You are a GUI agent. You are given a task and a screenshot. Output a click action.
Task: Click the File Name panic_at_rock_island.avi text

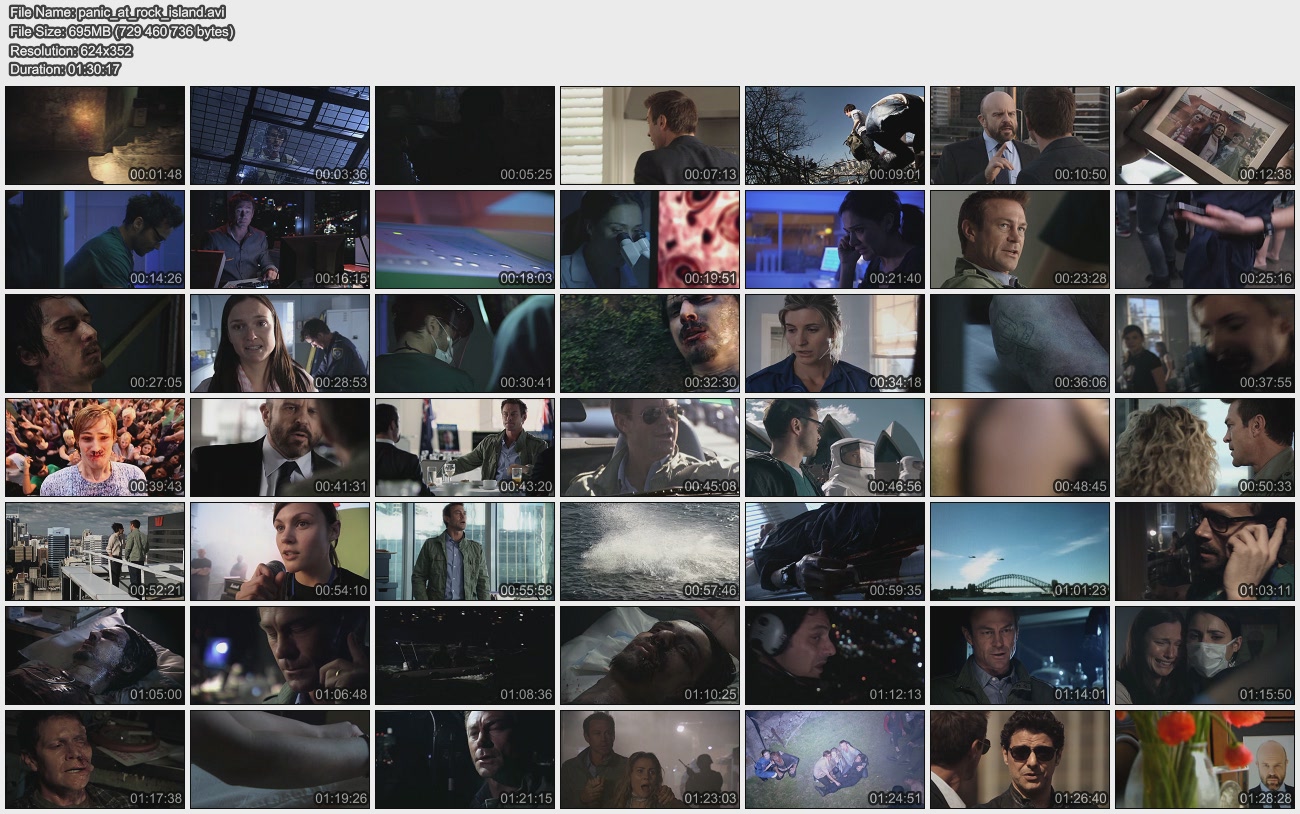coord(117,12)
